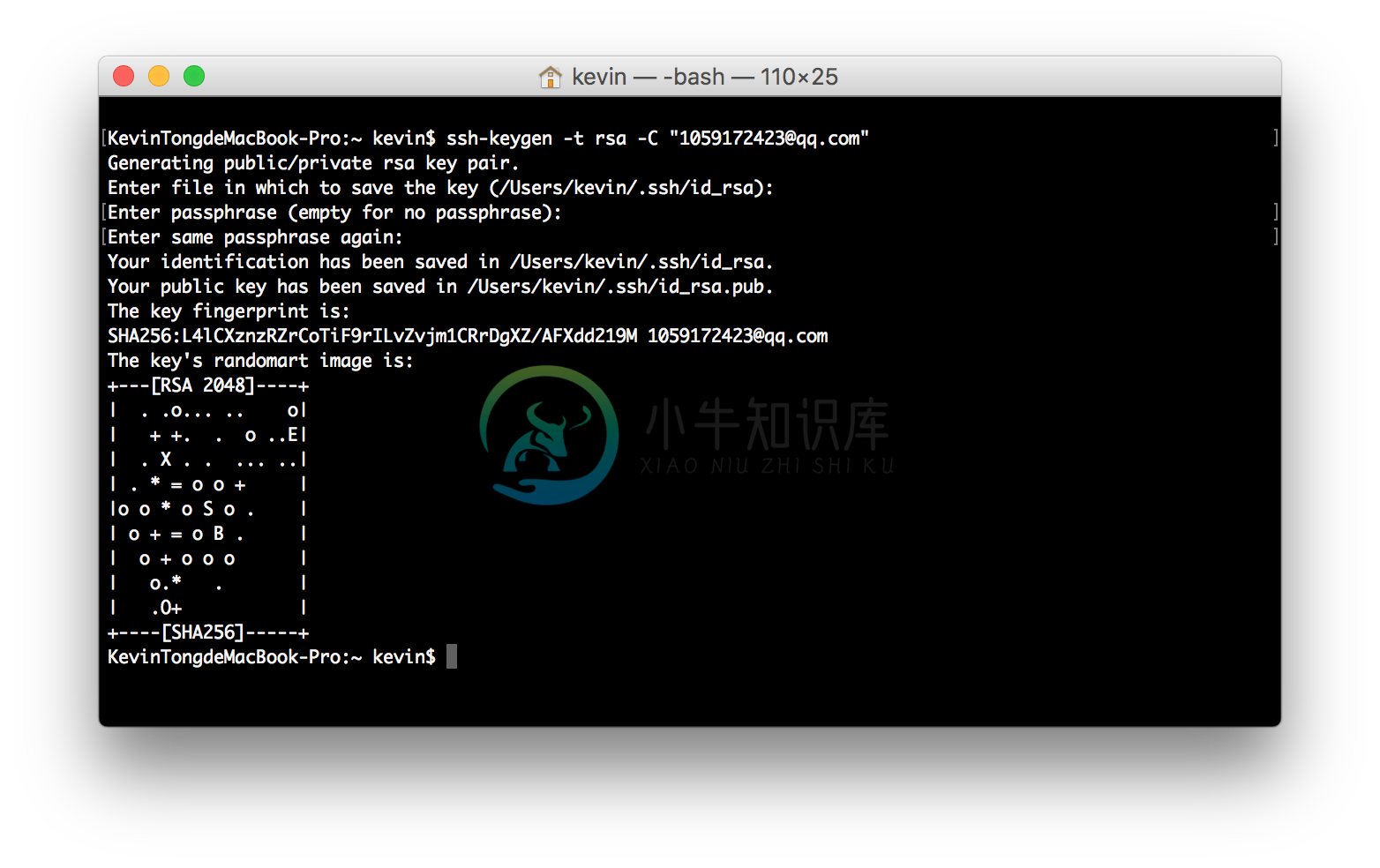Click the 'The key fingerprint is:' line
This screenshot has height=868, width=1380.
(x=229, y=311)
